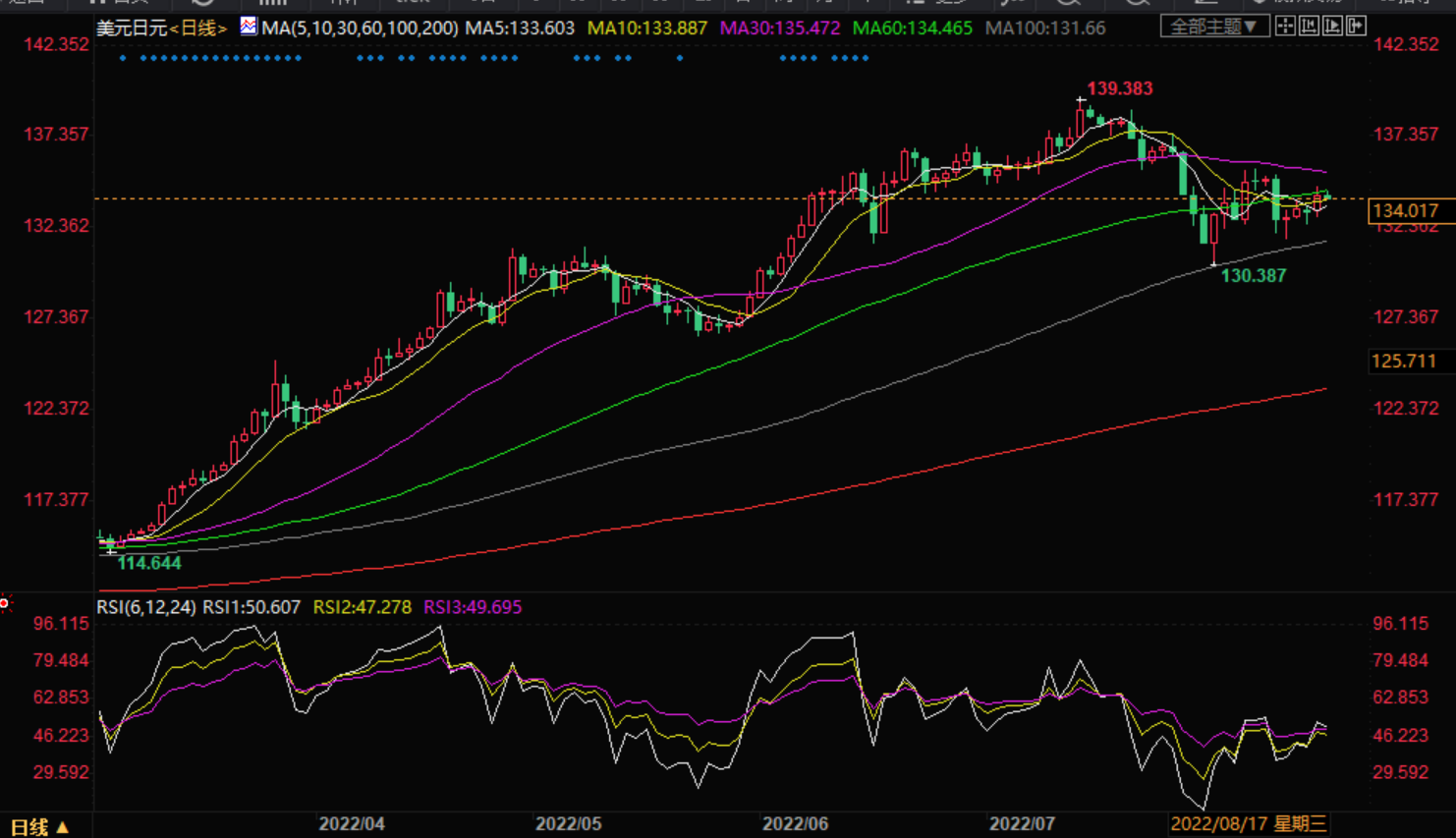Click MA(5,10,30,60,100,200) indicator settings

[x=360, y=28]
